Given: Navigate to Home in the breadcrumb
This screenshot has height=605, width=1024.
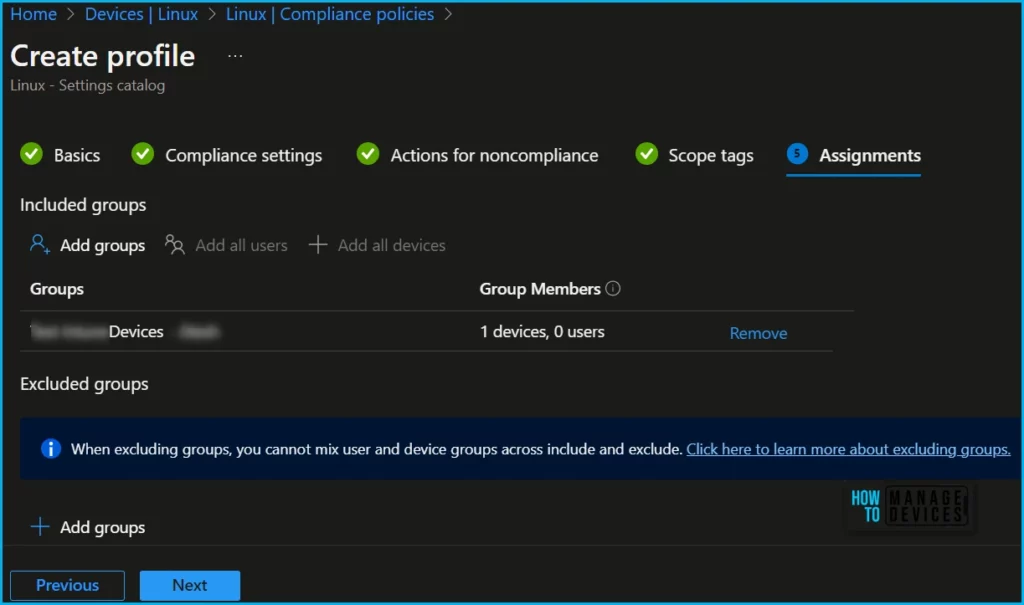Looking at the screenshot, I should click(x=33, y=14).
